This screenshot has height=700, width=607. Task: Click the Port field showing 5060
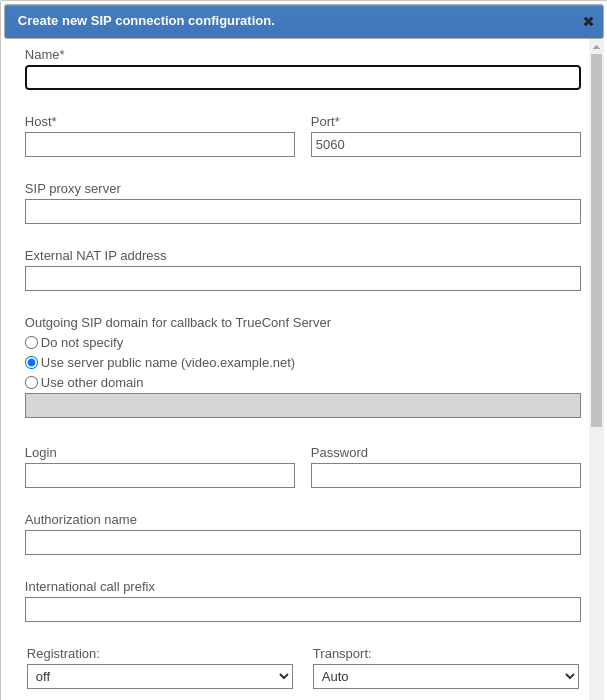[446, 145]
